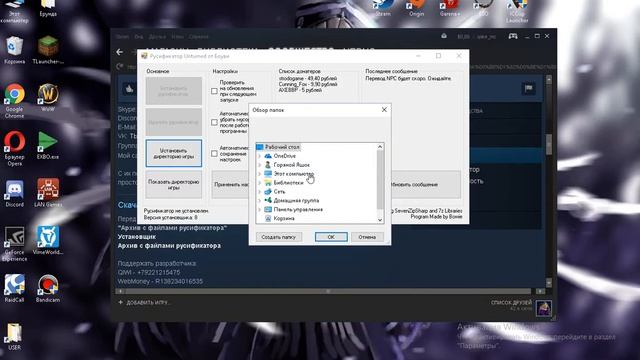The width and height of the screenshot is (640, 360).
Task: Toggle check for updates on next launch
Action: [x=214, y=91]
